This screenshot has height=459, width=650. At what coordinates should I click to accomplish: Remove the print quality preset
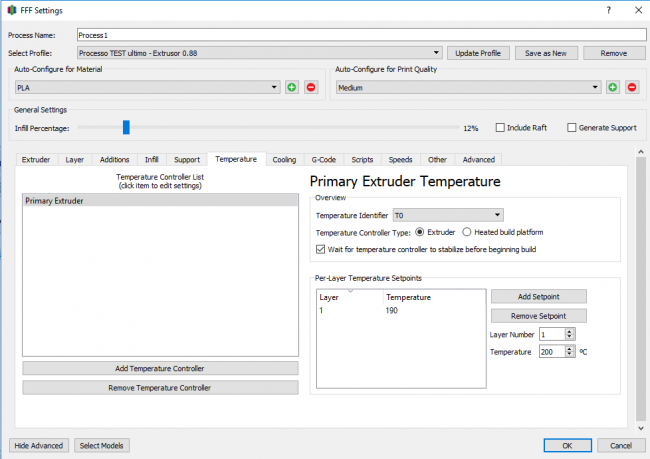631,88
